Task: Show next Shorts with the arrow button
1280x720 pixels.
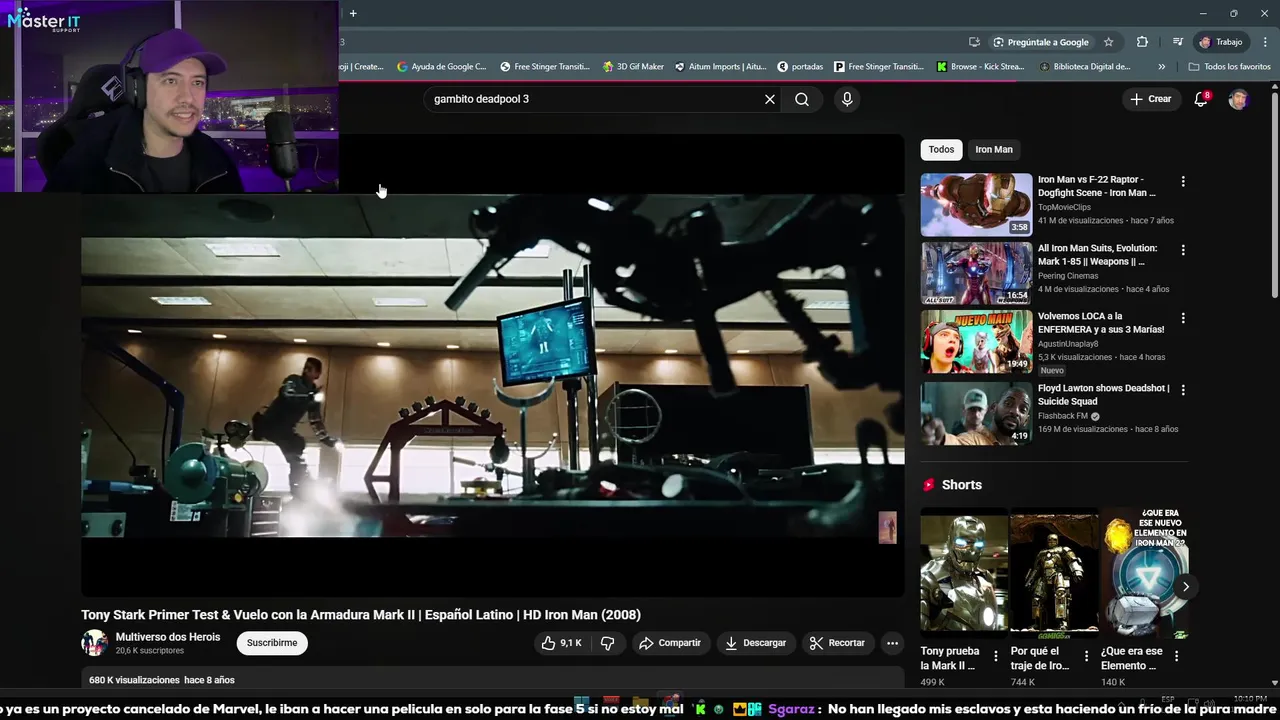Action: coord(1185,587)
